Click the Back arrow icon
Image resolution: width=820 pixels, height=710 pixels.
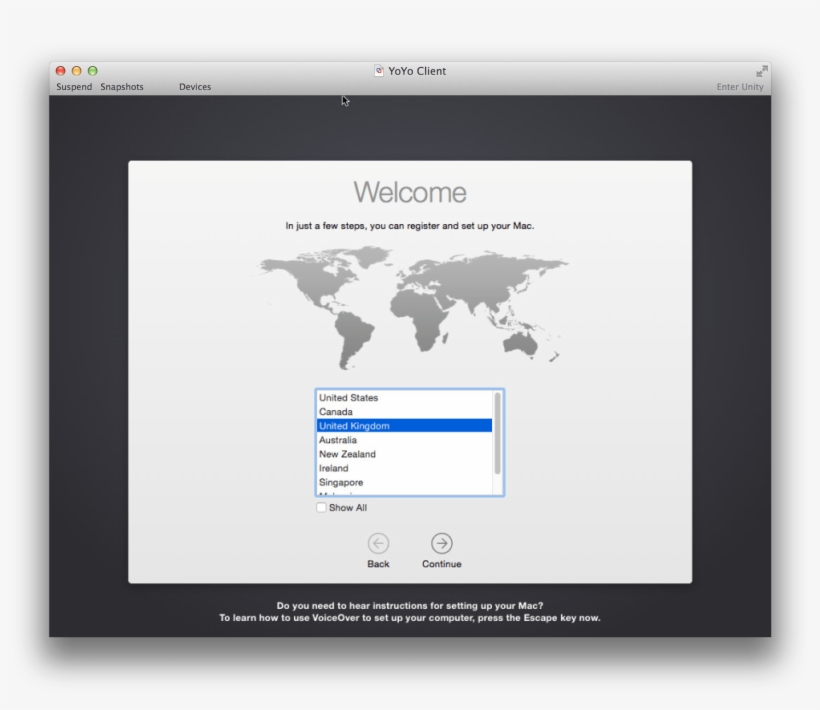(x=378, y=543)
